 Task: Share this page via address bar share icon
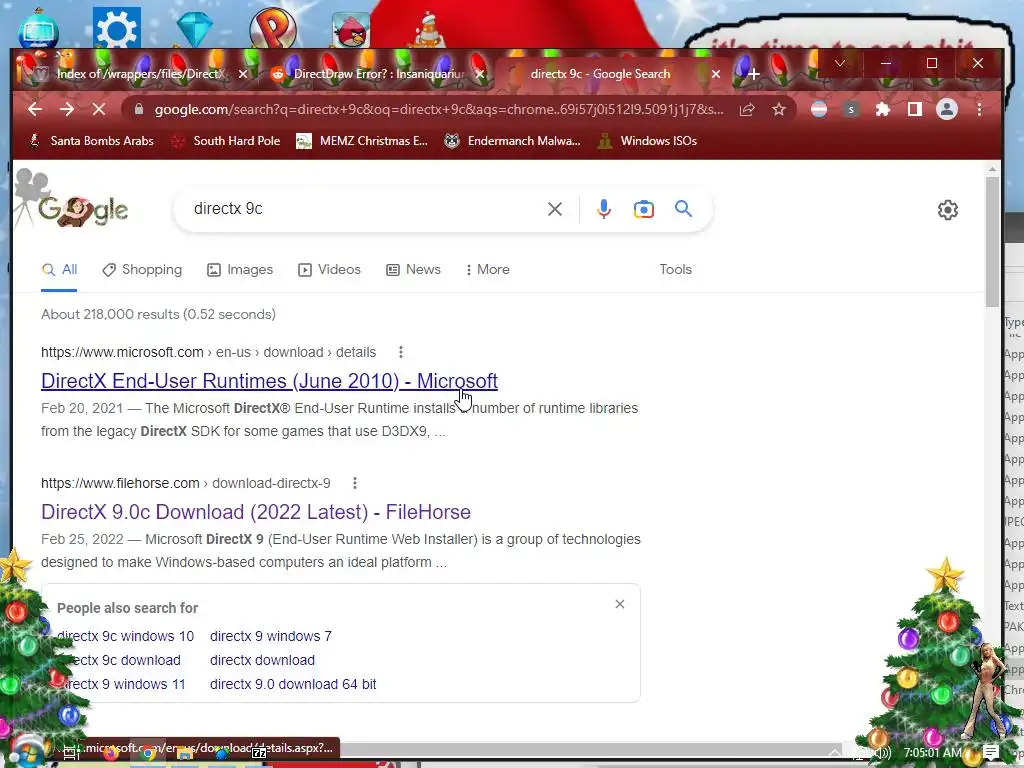click(x=746, y=109)
